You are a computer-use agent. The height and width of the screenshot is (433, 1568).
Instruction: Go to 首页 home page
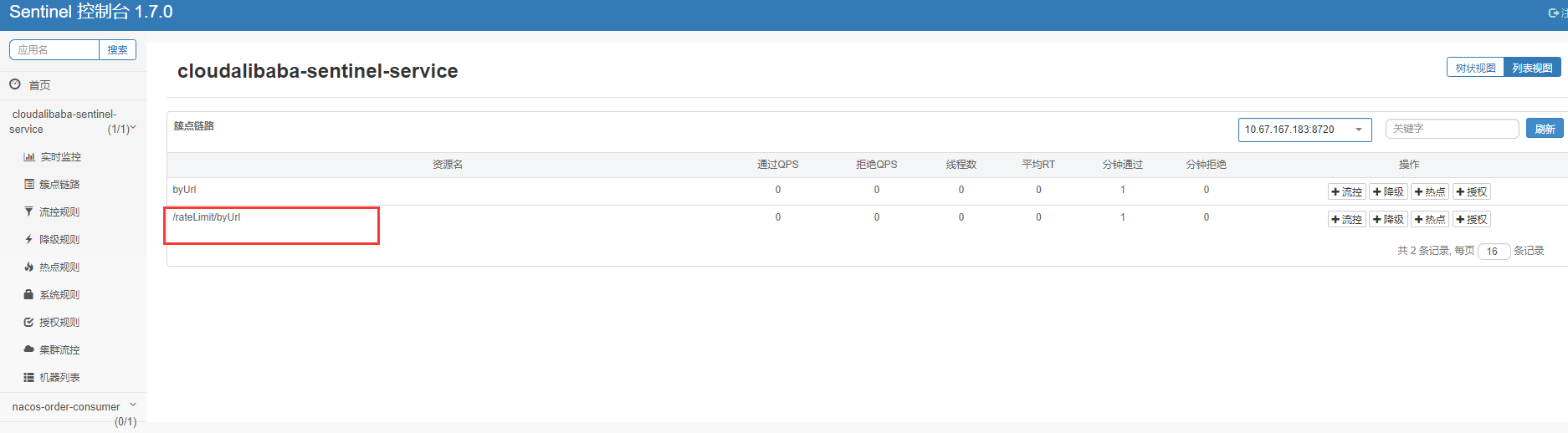pyautogui.click(x=39, y=85)
